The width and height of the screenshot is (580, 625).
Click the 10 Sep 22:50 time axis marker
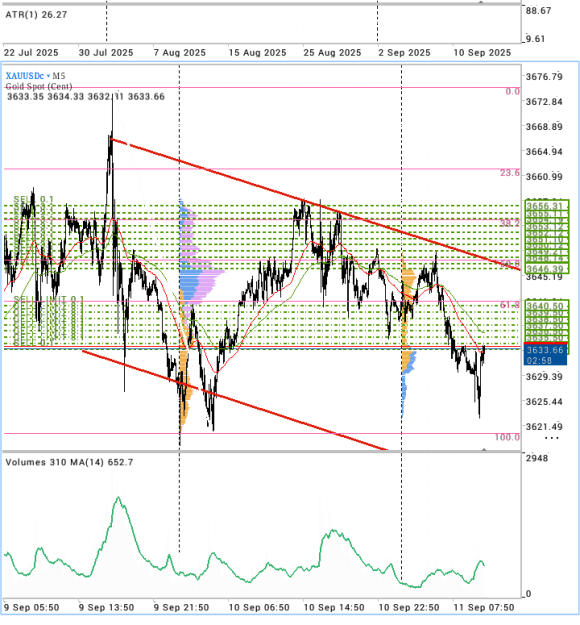coord(409,607)
